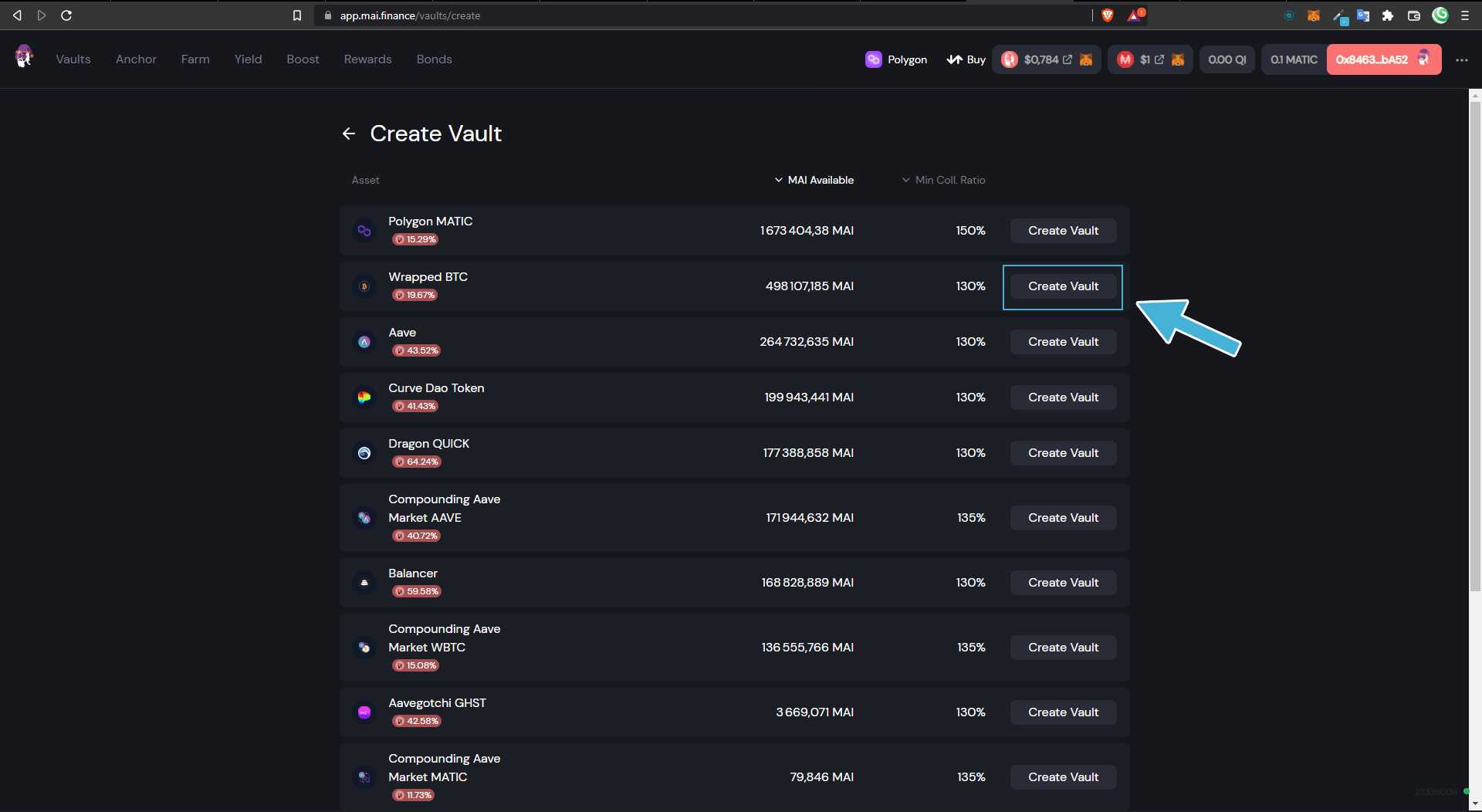The width and height of the screenshot is (1482, 812).
Task: Create a vault for Aavegotchi GHST
Action: pos(1063,712)
